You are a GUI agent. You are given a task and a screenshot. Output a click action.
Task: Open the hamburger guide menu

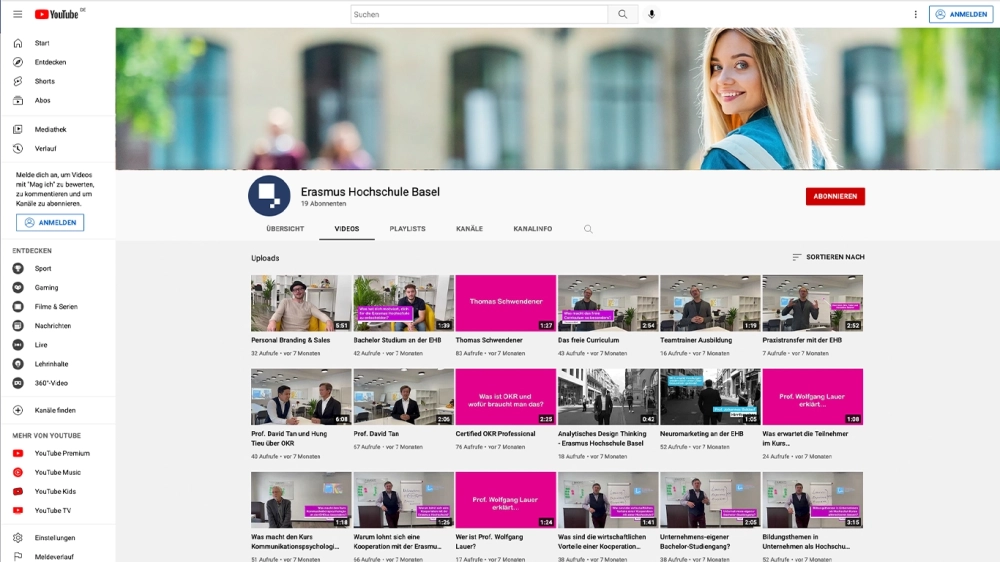pos(17,14)
